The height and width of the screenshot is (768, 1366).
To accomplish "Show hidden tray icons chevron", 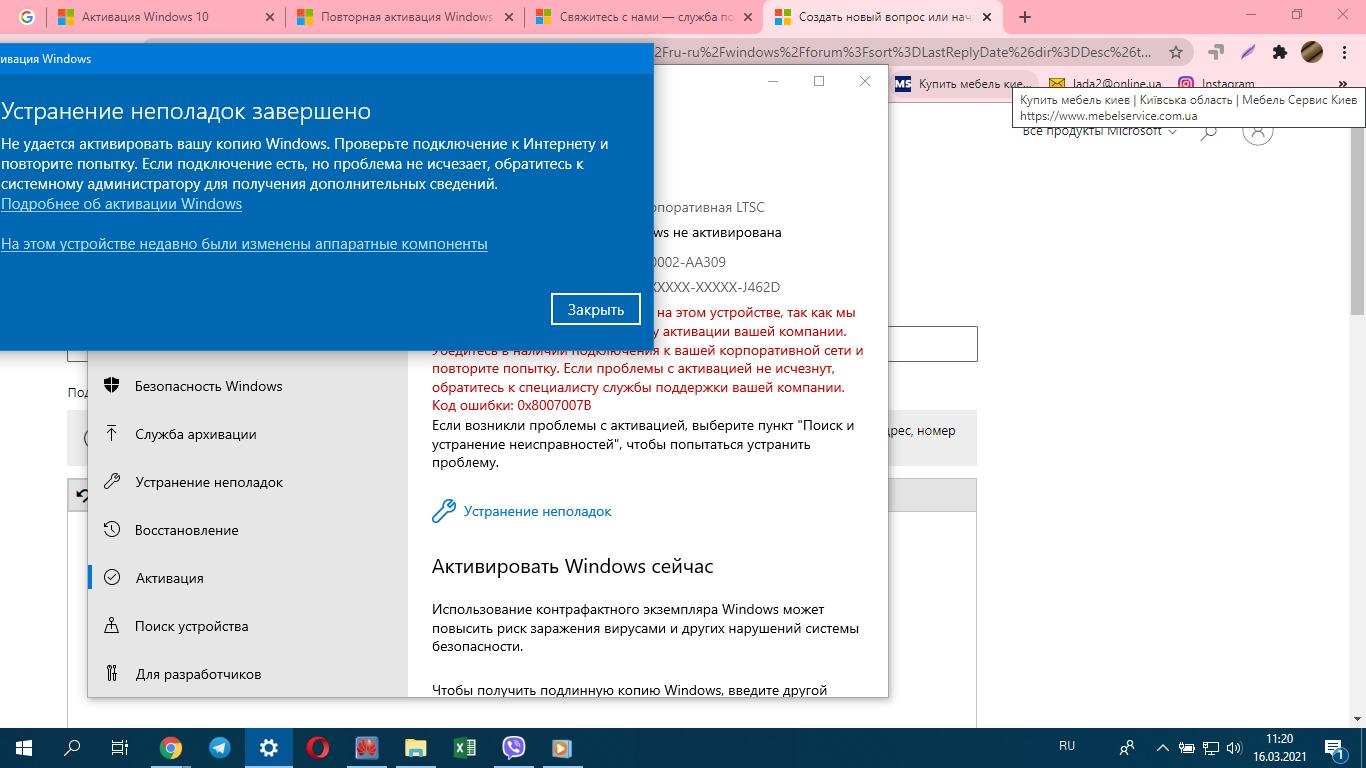I will pyautogui.click(x=1162, y=747).
